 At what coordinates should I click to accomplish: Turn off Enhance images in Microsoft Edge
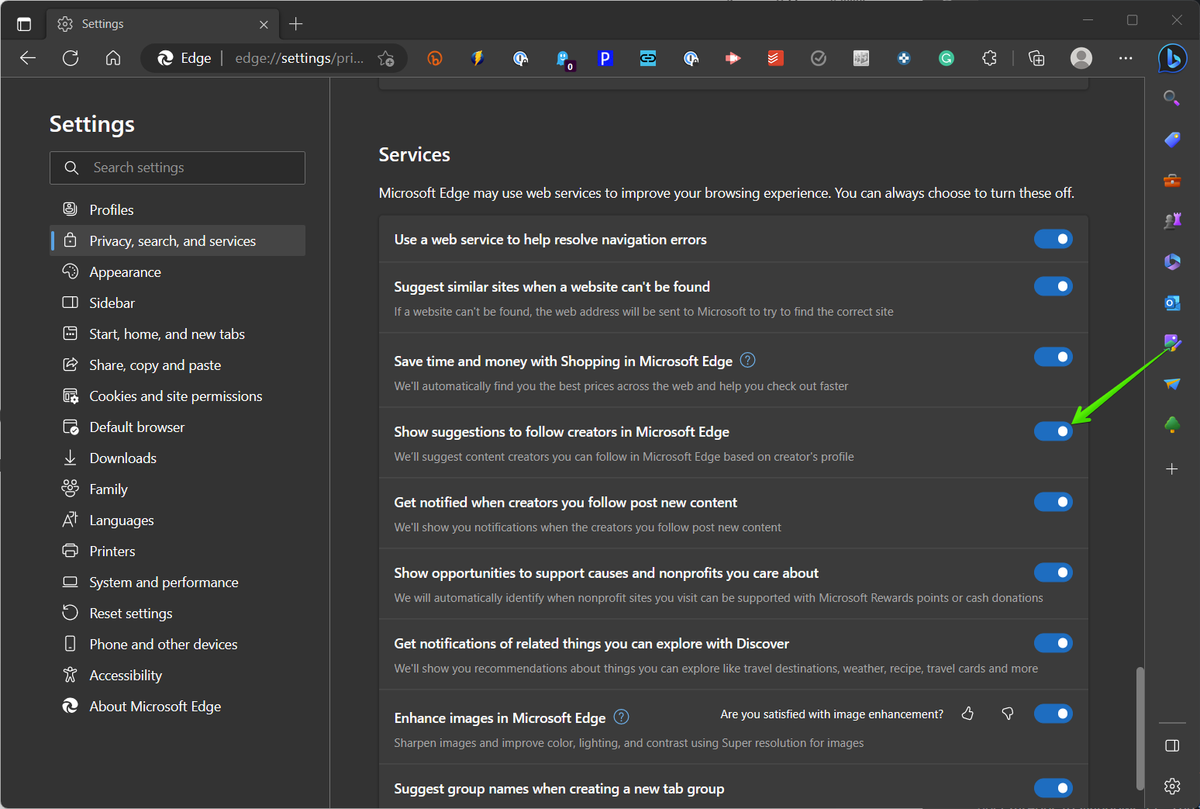[x=1053, y=713]
